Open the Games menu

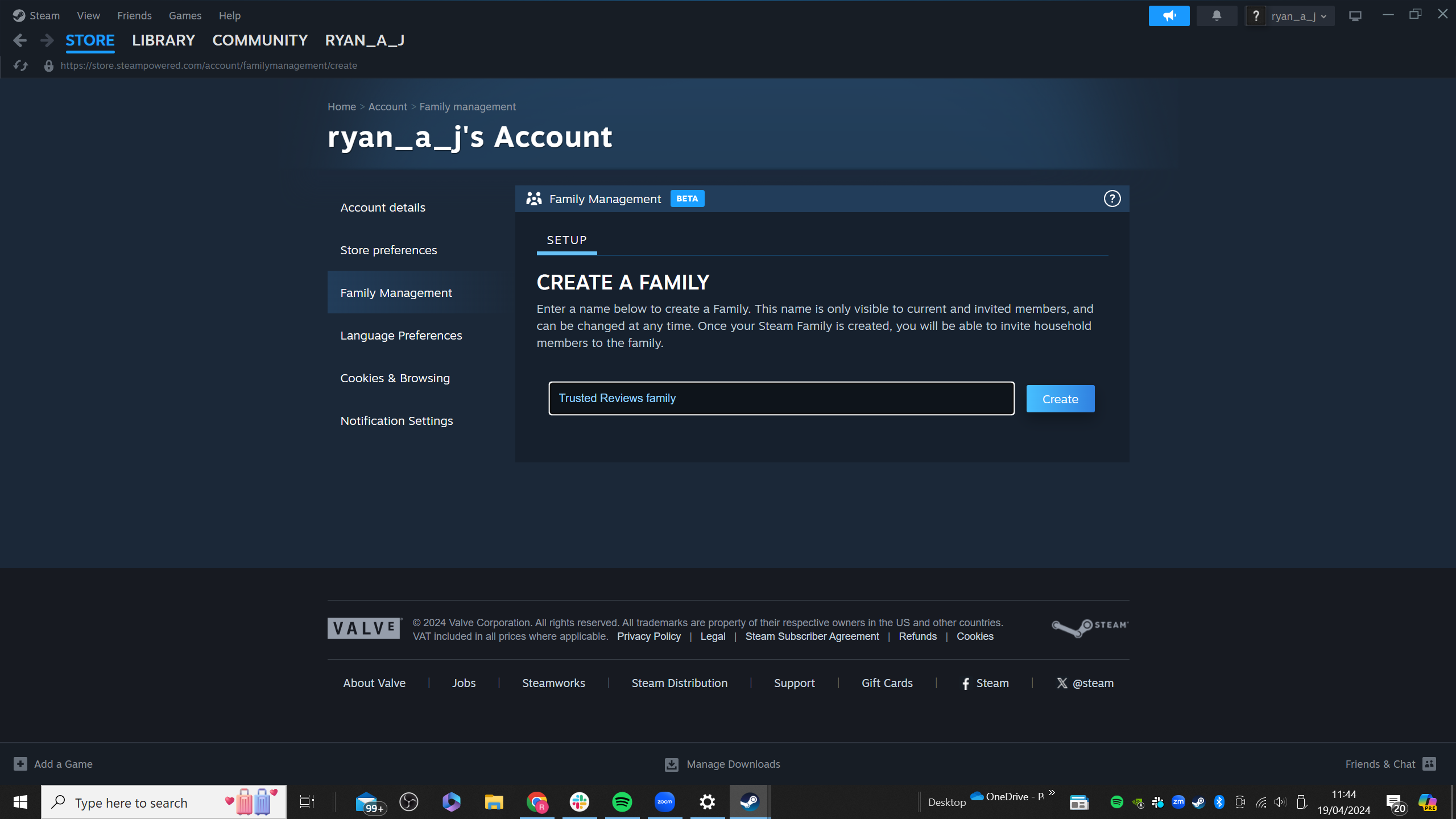click(x=185, y=15)
